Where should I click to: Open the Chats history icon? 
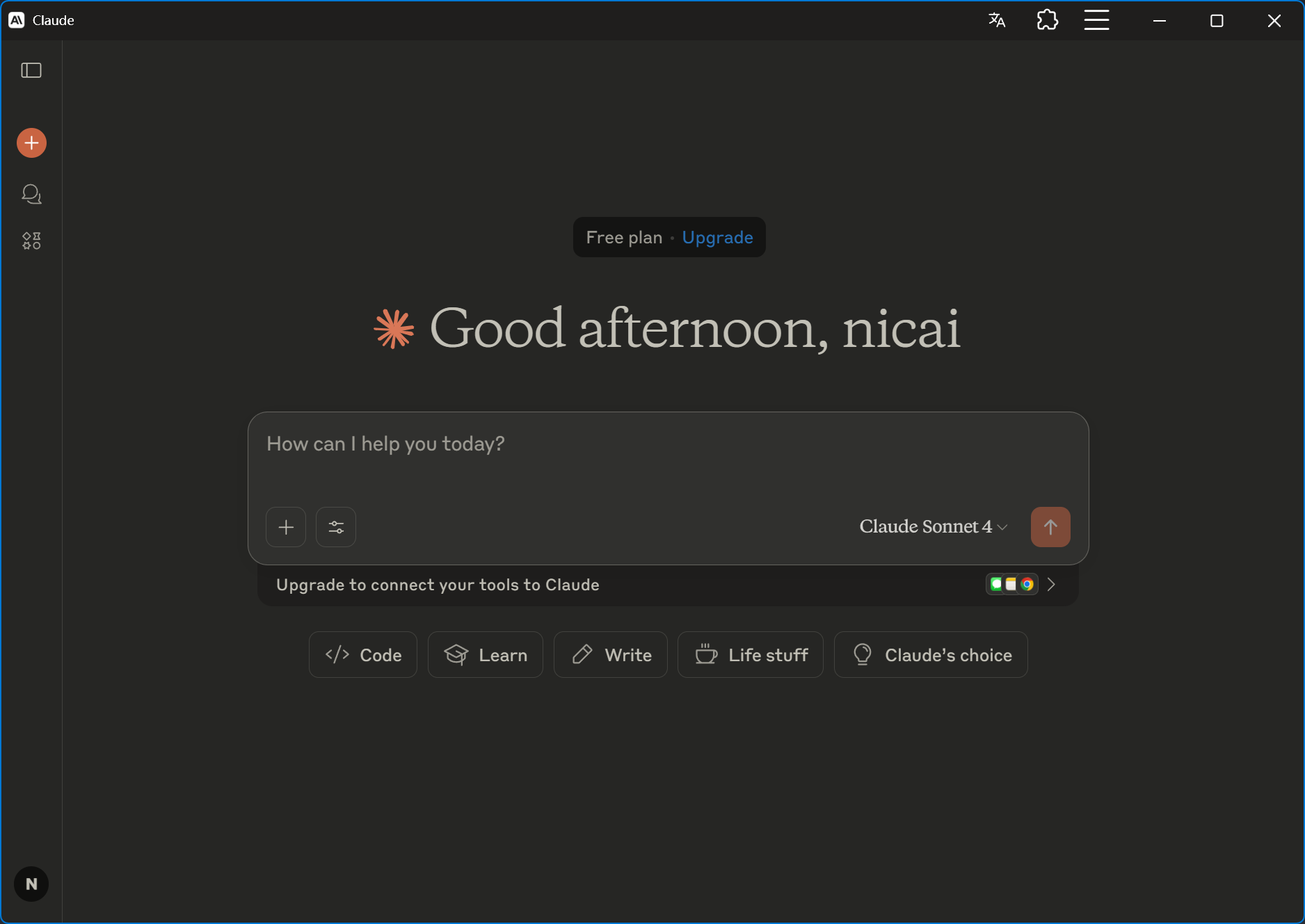31,194
